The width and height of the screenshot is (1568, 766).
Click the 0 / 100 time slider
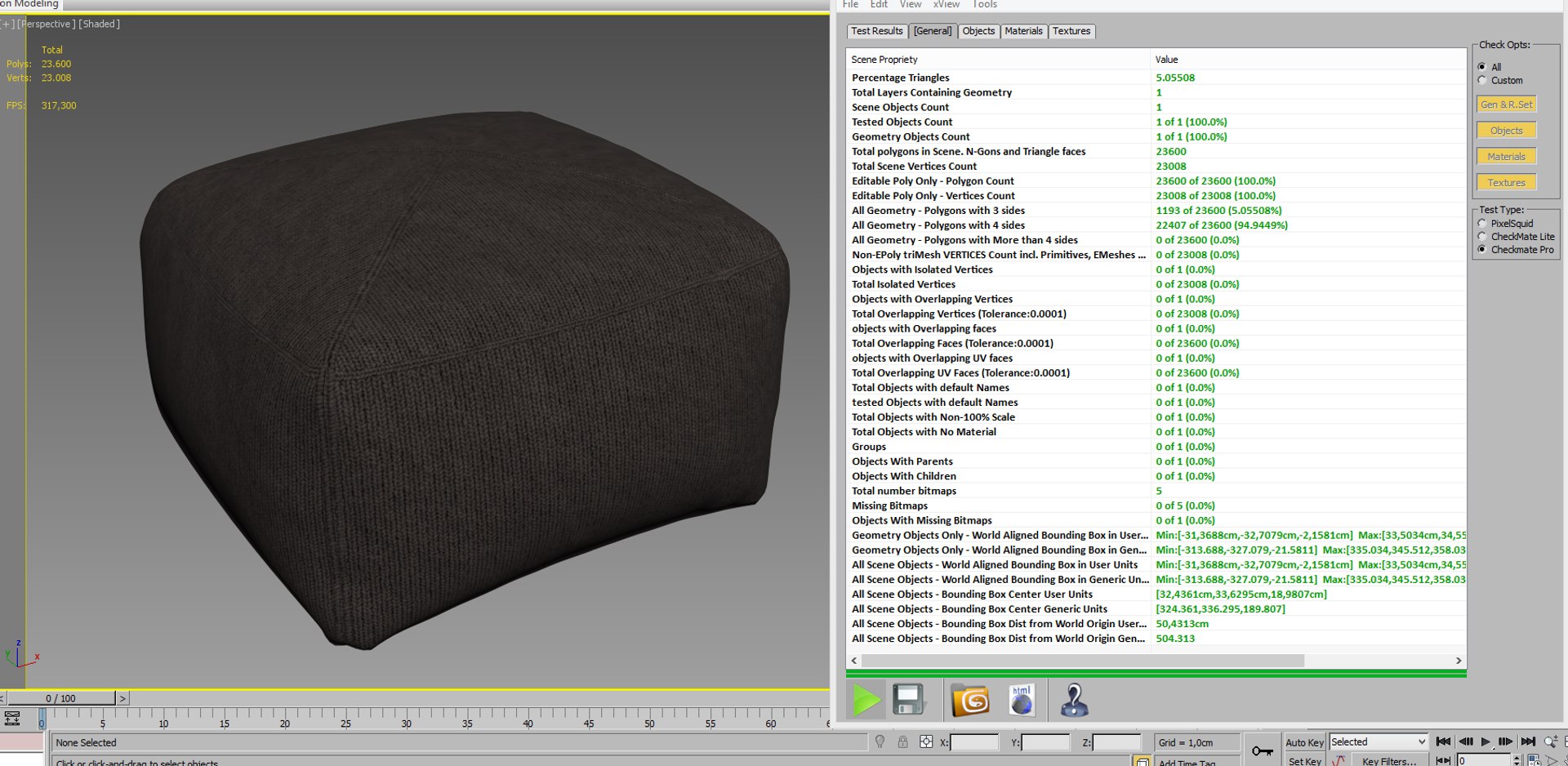coord(61,698)
